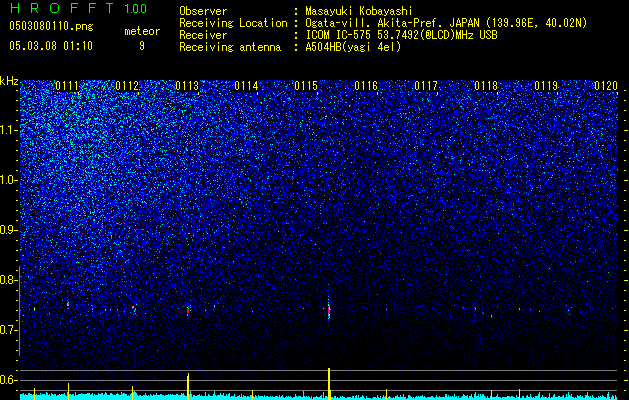Click the kHz axis unit label
629x400 pixels.
10,81
